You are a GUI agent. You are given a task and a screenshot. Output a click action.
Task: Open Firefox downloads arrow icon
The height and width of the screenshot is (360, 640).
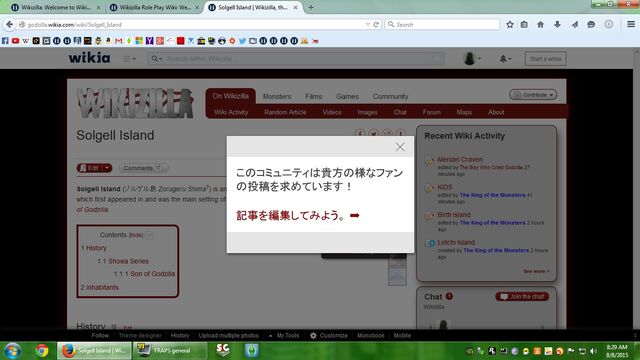557,24
